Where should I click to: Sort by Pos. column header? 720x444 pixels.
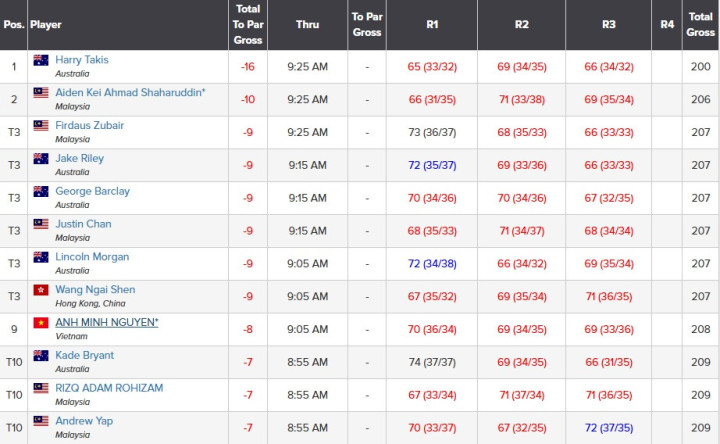tap(14, 25)
